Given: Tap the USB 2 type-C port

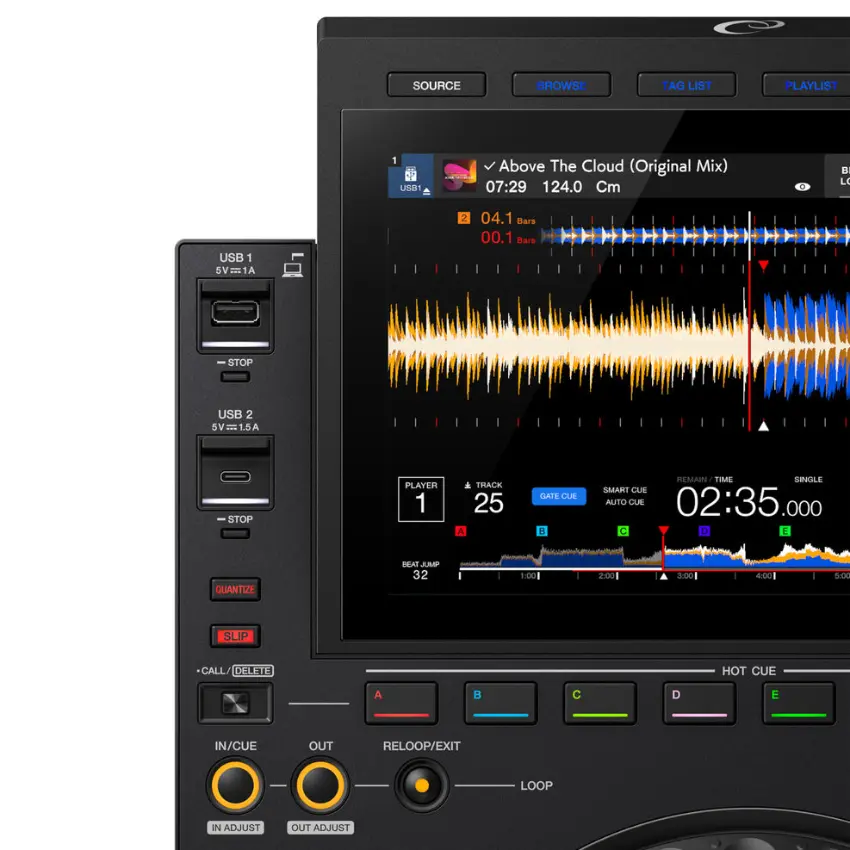Looking at the screenshot, I should click(x=235, y=476).
